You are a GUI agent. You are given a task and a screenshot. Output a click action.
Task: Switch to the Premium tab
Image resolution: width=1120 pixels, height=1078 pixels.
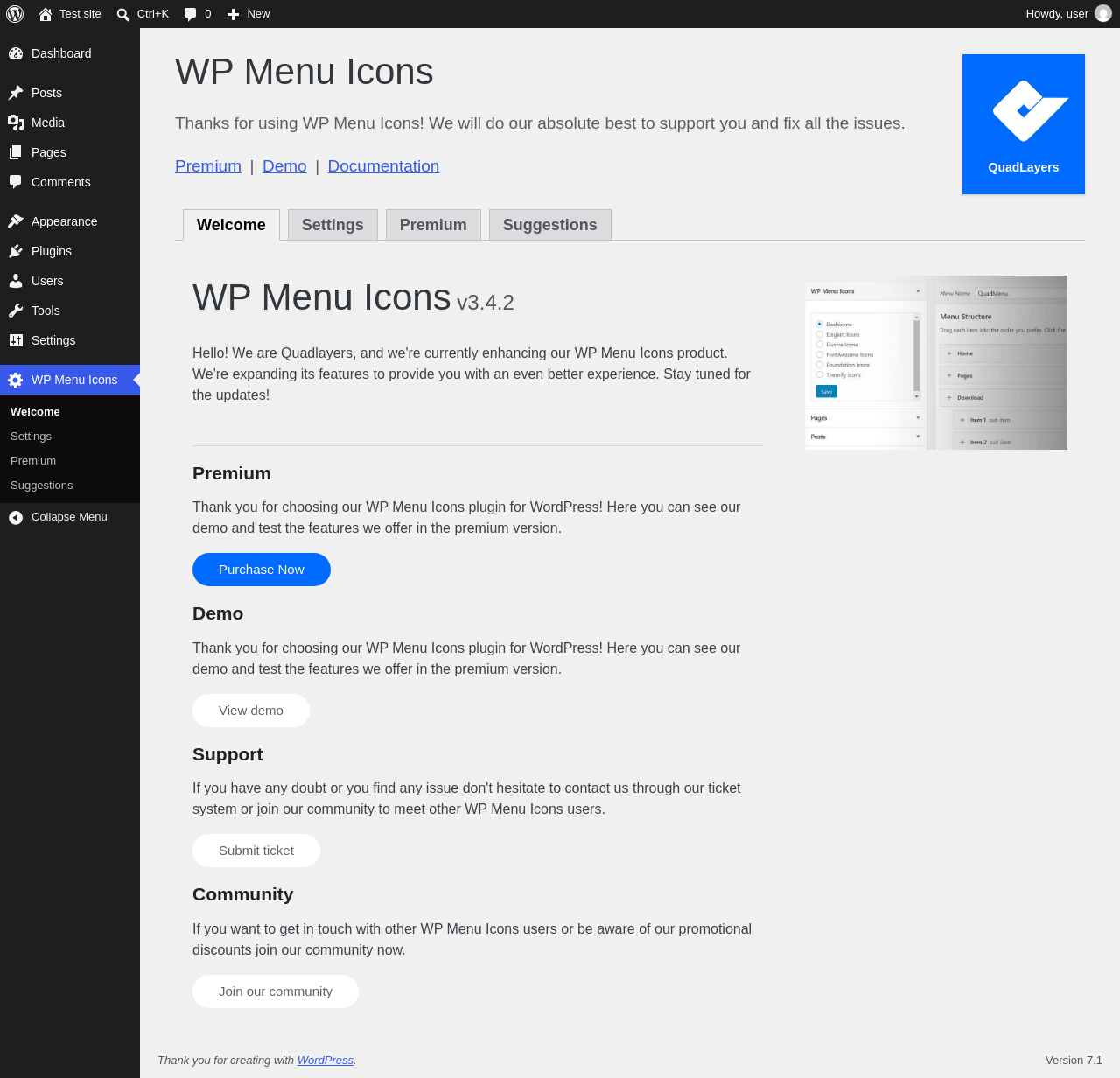click(x=433, y=225)
